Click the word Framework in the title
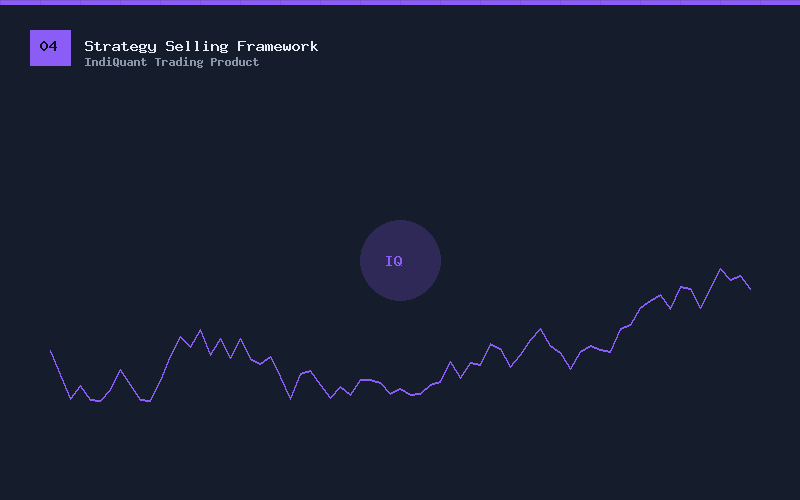800x500 pixels. coord(277,46)
